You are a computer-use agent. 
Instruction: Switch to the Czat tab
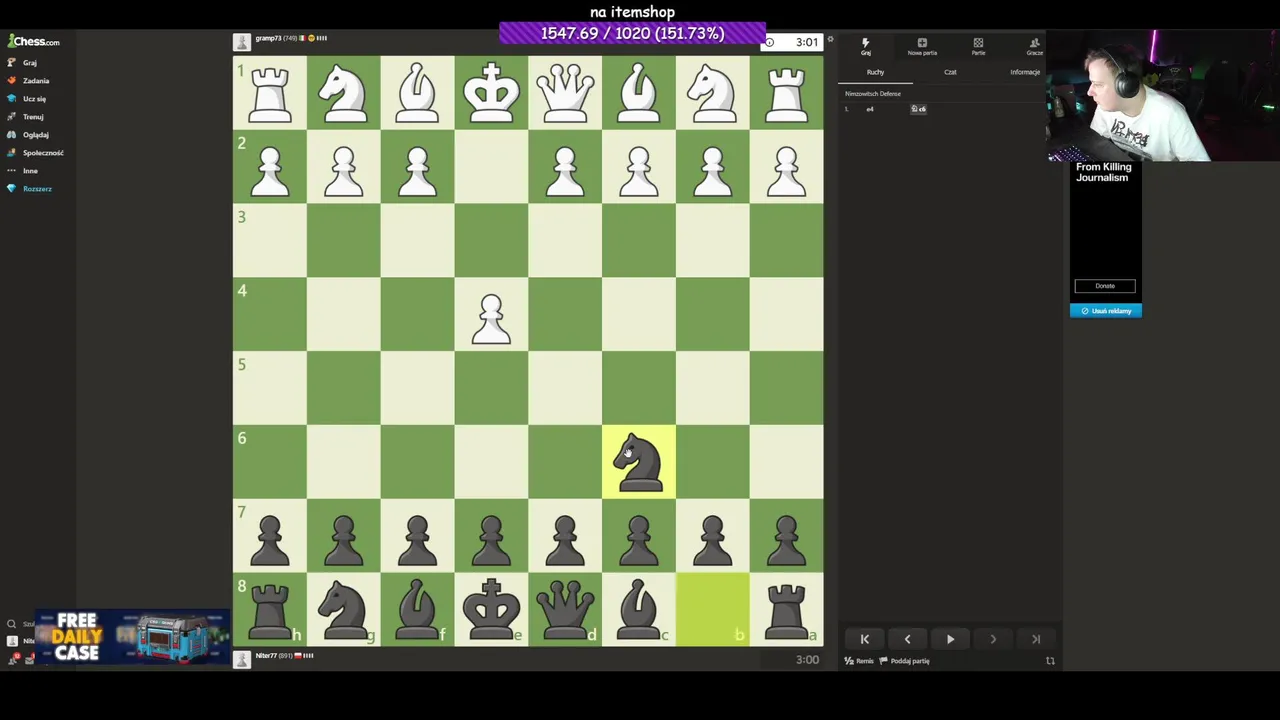coord(950,72)
